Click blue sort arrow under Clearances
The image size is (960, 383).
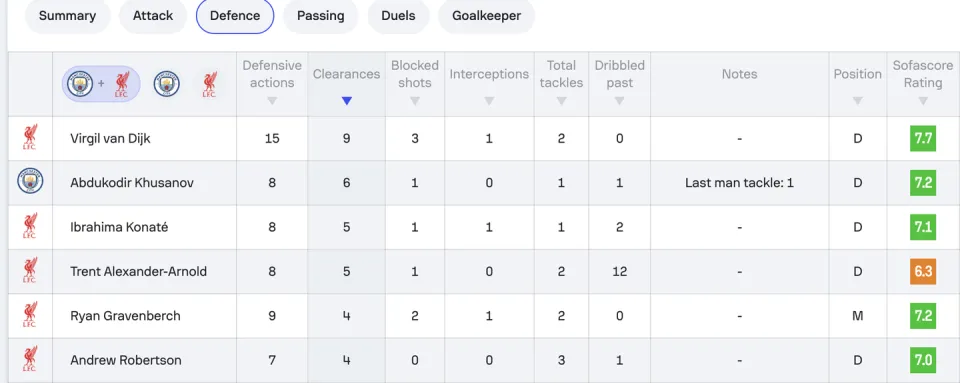[347, 101]
